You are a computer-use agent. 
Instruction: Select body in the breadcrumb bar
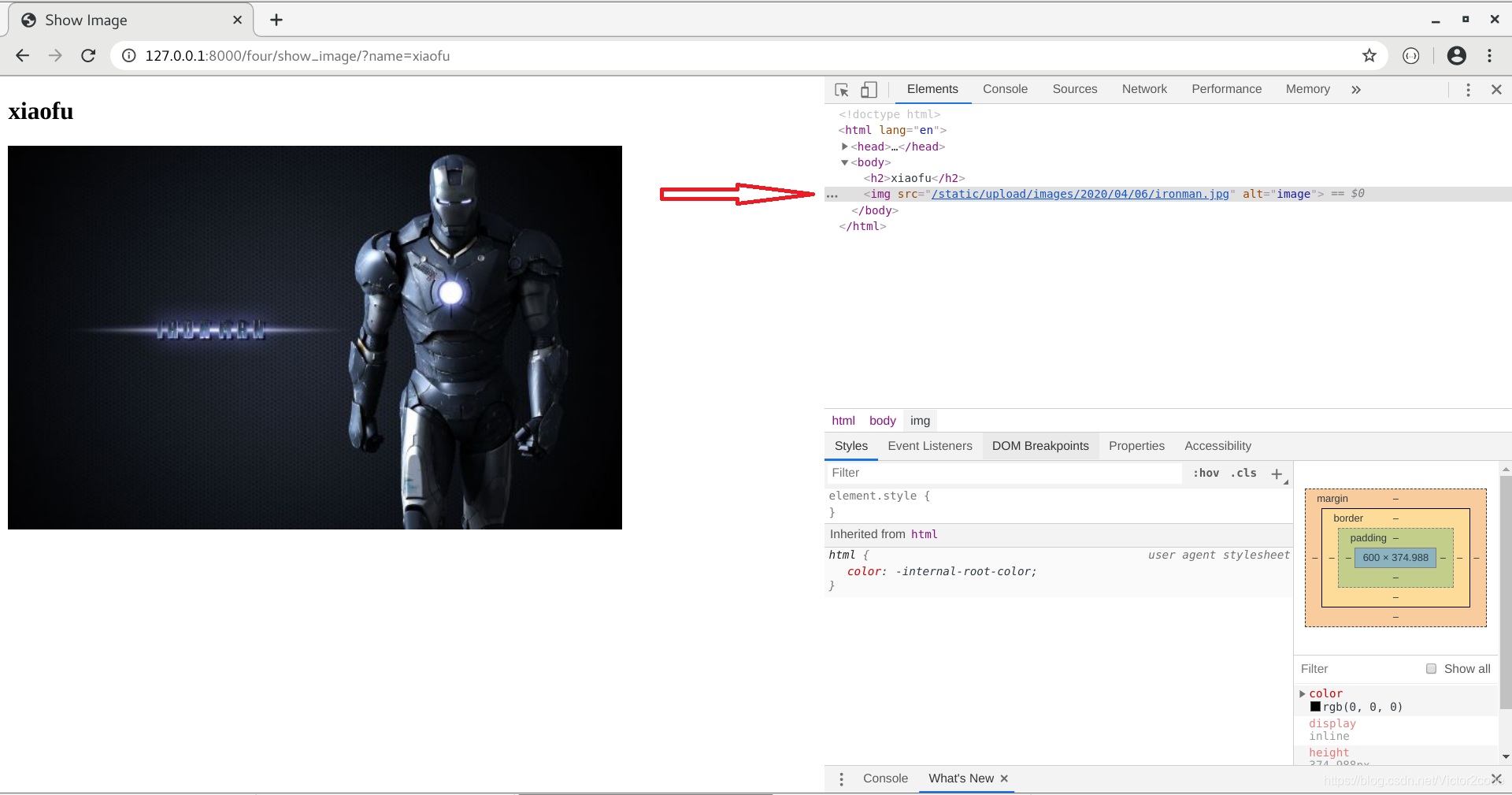[x=882, y=421]
